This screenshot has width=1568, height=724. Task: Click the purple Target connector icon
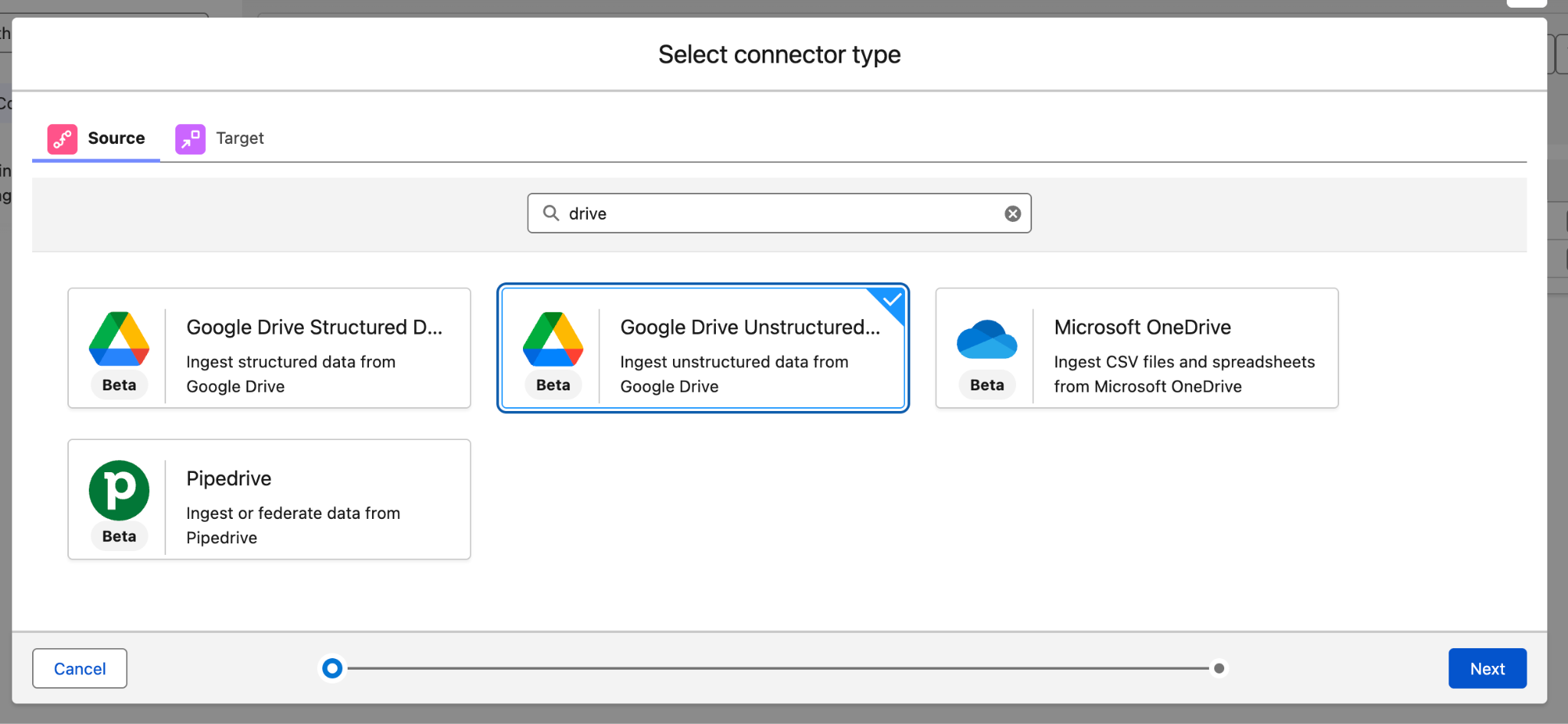pyautogui.click(x=190, y=139)
